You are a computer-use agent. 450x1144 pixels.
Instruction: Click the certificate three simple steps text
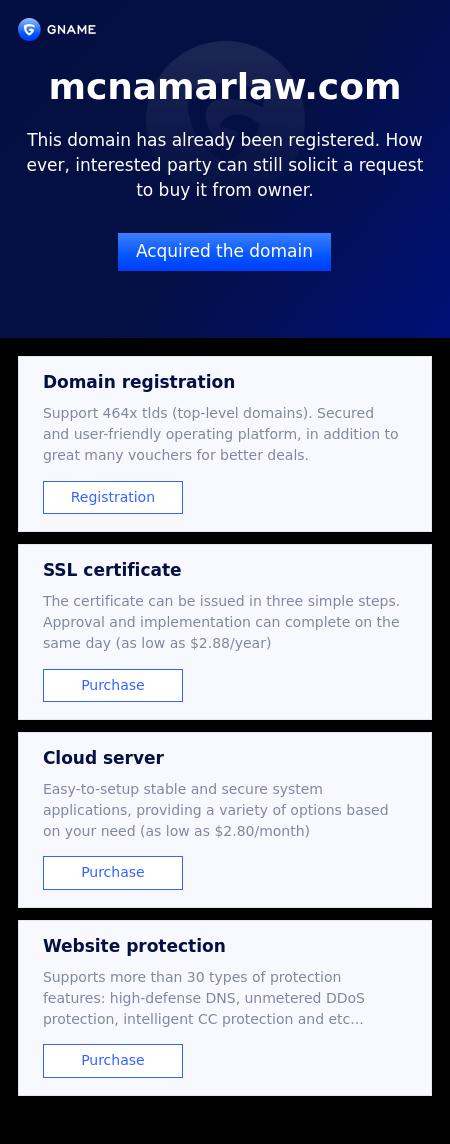222,602
